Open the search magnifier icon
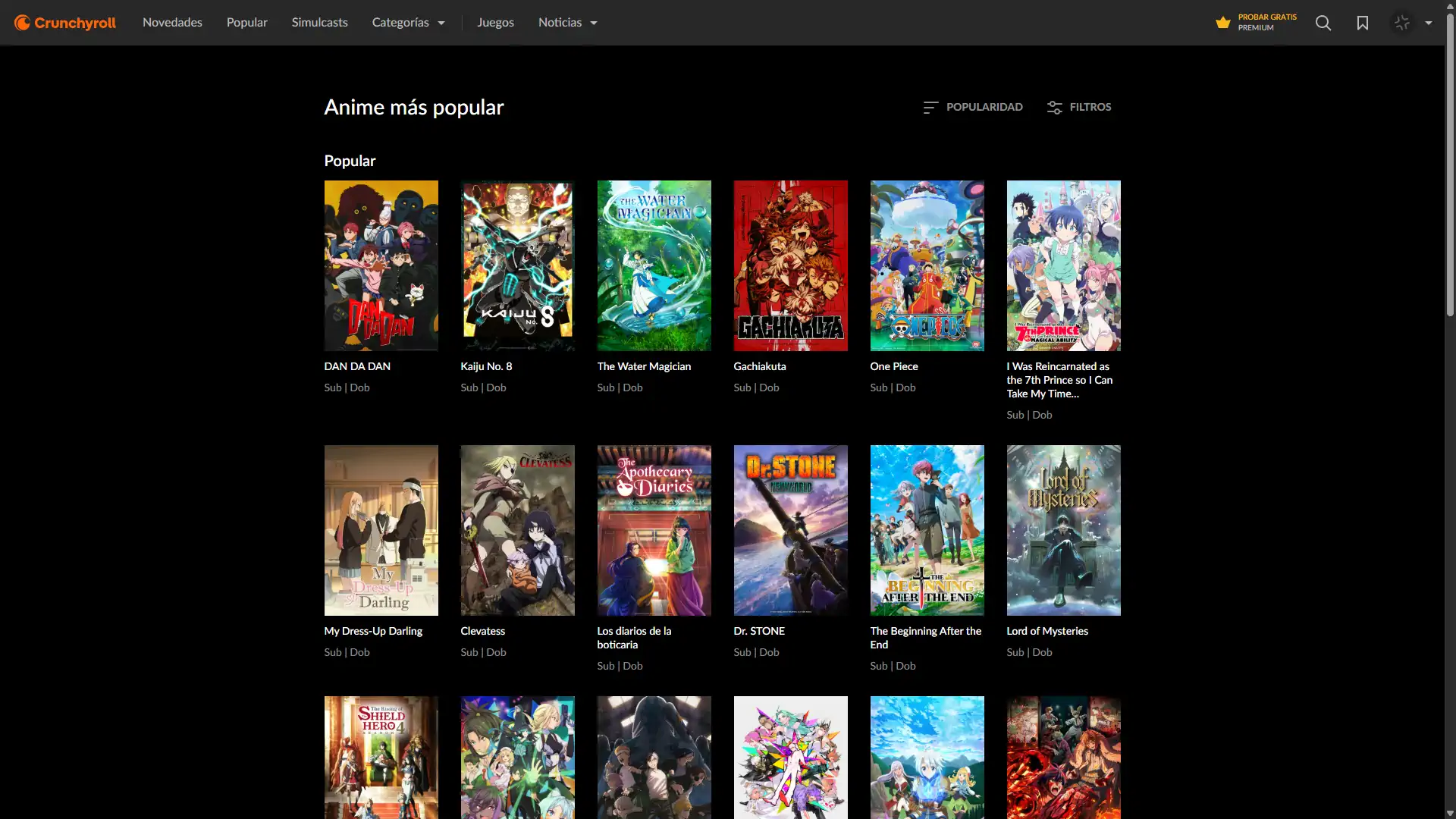Image resolution: width=1456 pixels, height=819 pixels. tap(1323, 23)
